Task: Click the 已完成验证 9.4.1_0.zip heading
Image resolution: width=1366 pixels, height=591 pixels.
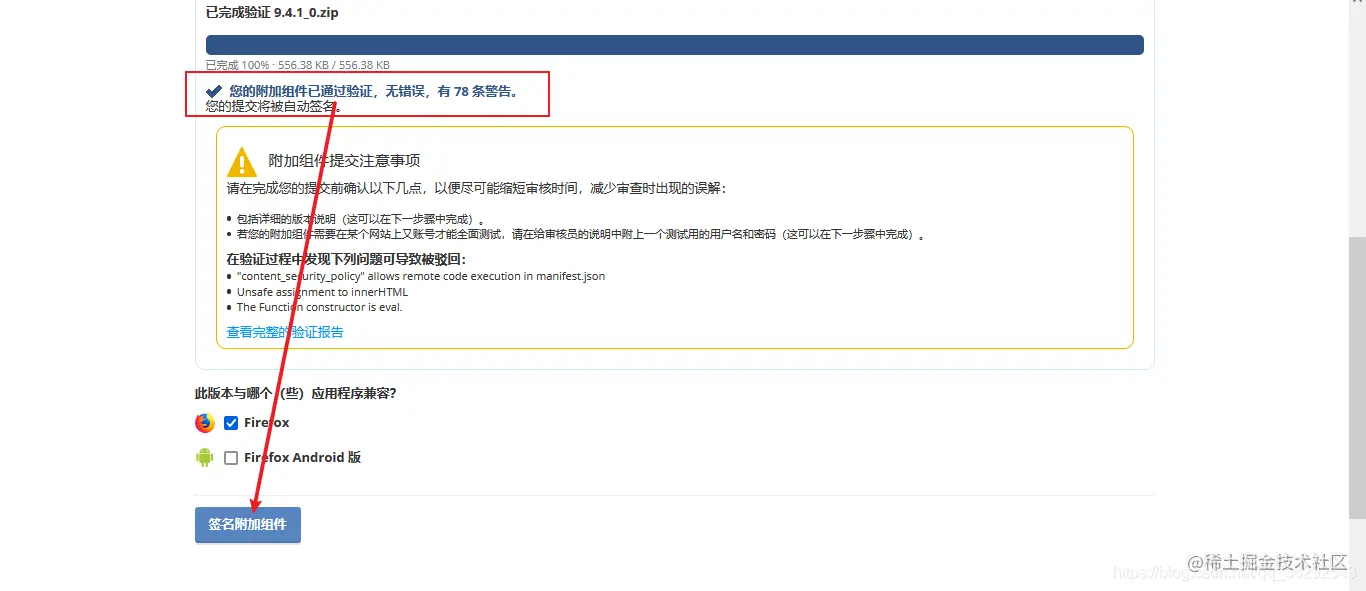Action: coord(272,13)
